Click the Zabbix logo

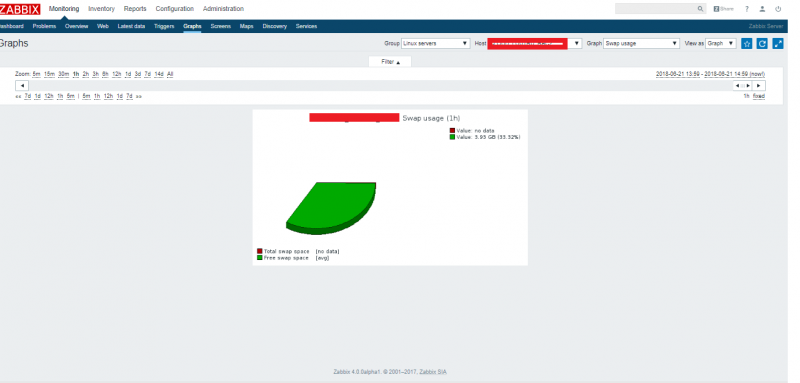point(20,9)
